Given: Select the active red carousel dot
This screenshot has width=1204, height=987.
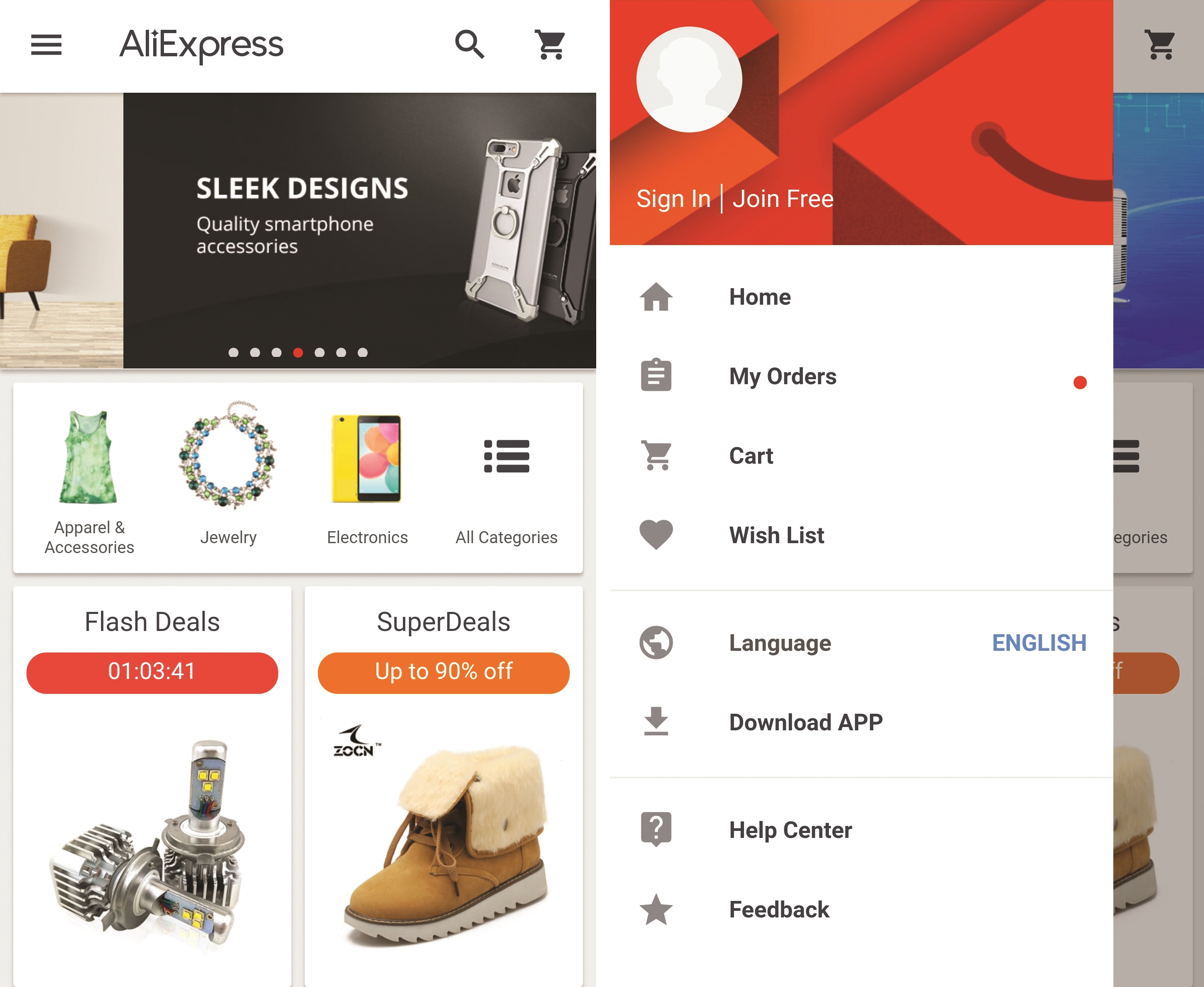Looking at the screenshot, I should [x=298, y=352].
